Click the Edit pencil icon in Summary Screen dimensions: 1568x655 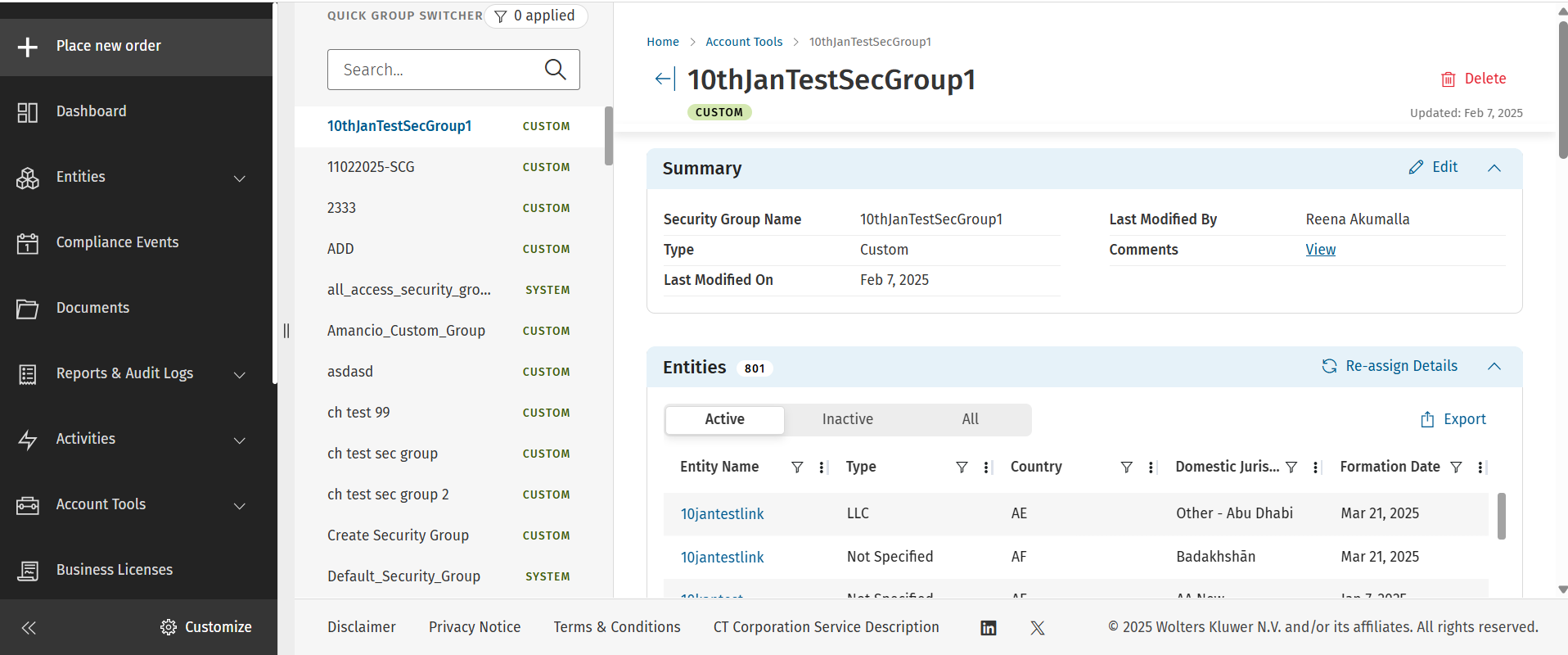(1416, 167)
